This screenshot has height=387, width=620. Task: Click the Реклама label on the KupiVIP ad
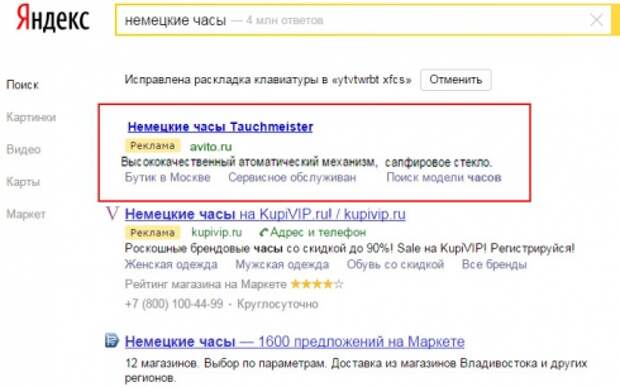[x=153, y=232]
